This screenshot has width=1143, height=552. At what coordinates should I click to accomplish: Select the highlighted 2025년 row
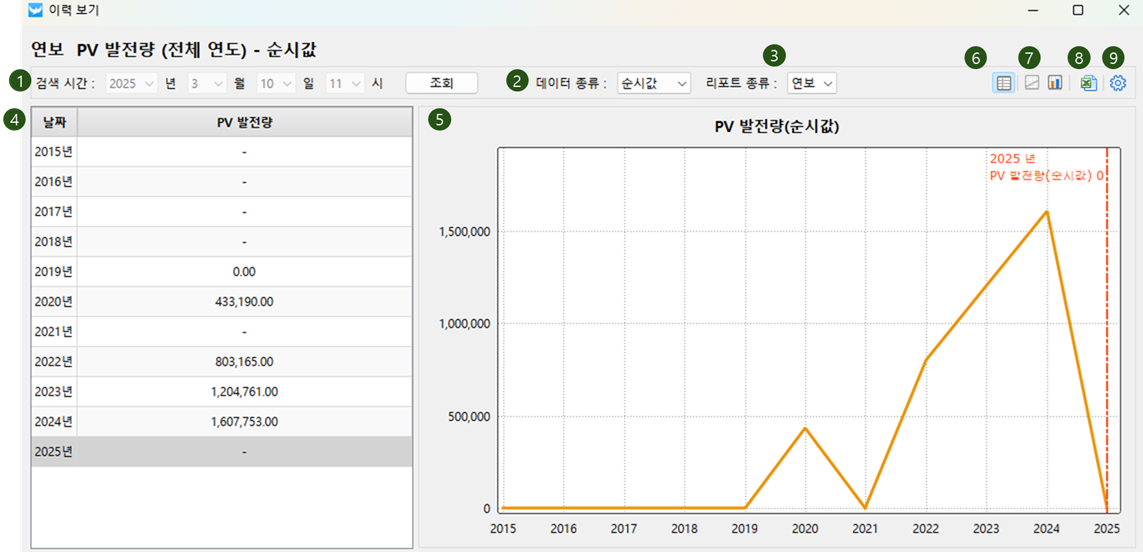[x=220, y=451]
